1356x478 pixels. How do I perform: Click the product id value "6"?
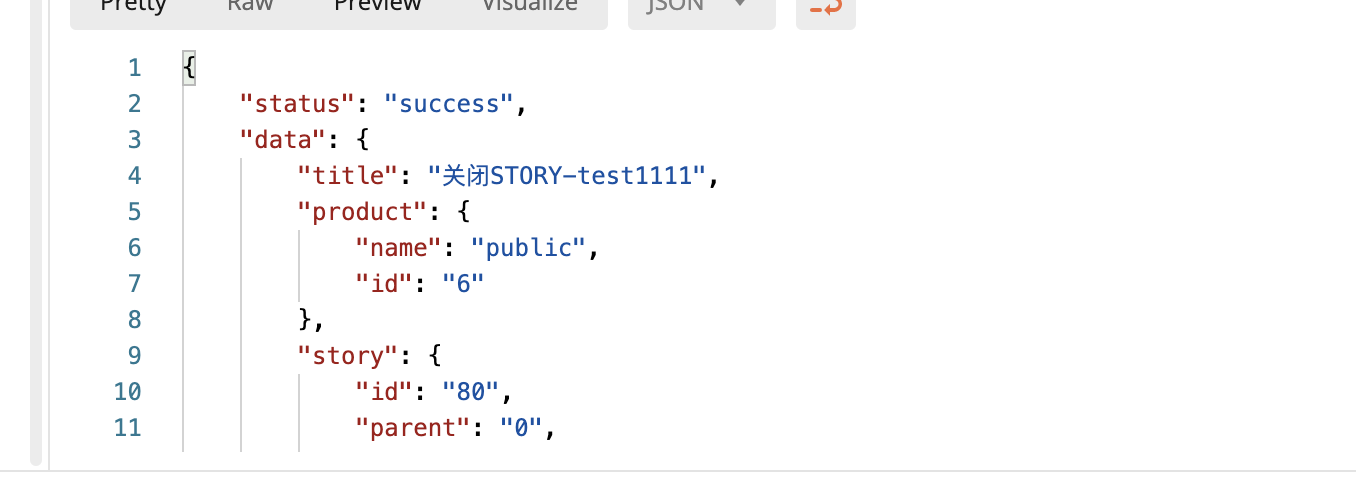click(x=463, y=284)
